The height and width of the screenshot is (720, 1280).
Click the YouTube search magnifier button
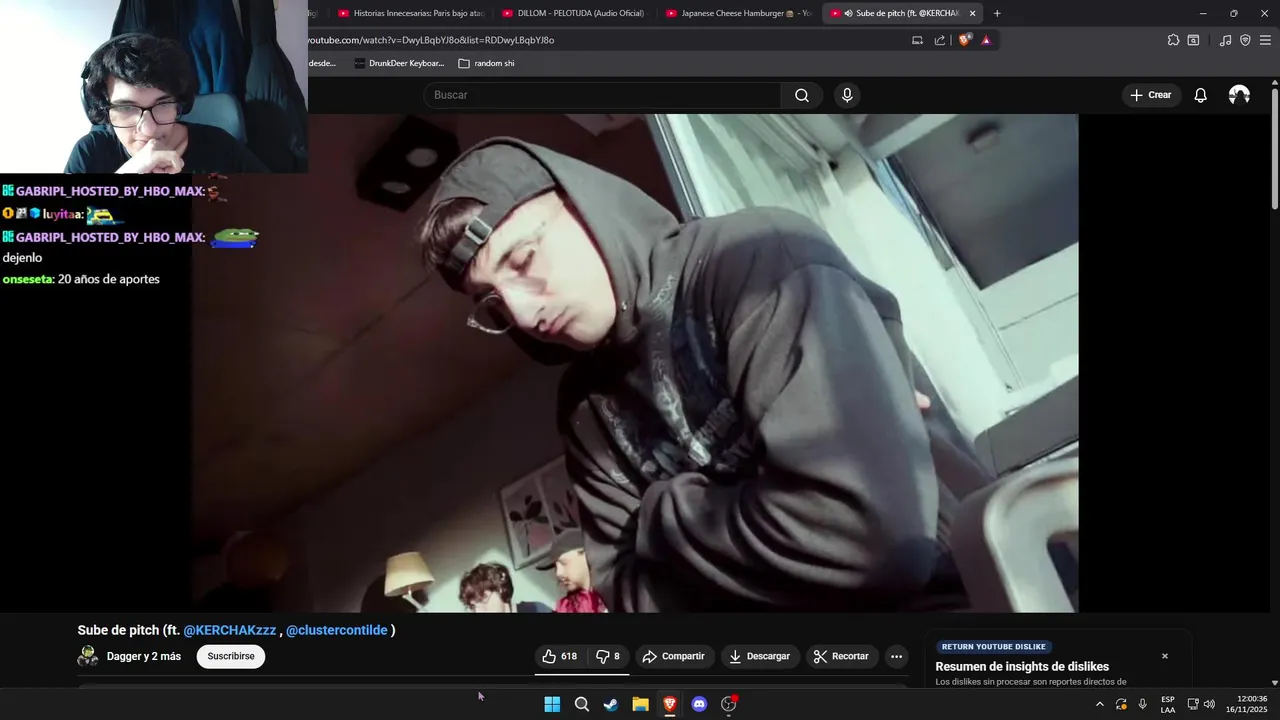pos(802,95)
